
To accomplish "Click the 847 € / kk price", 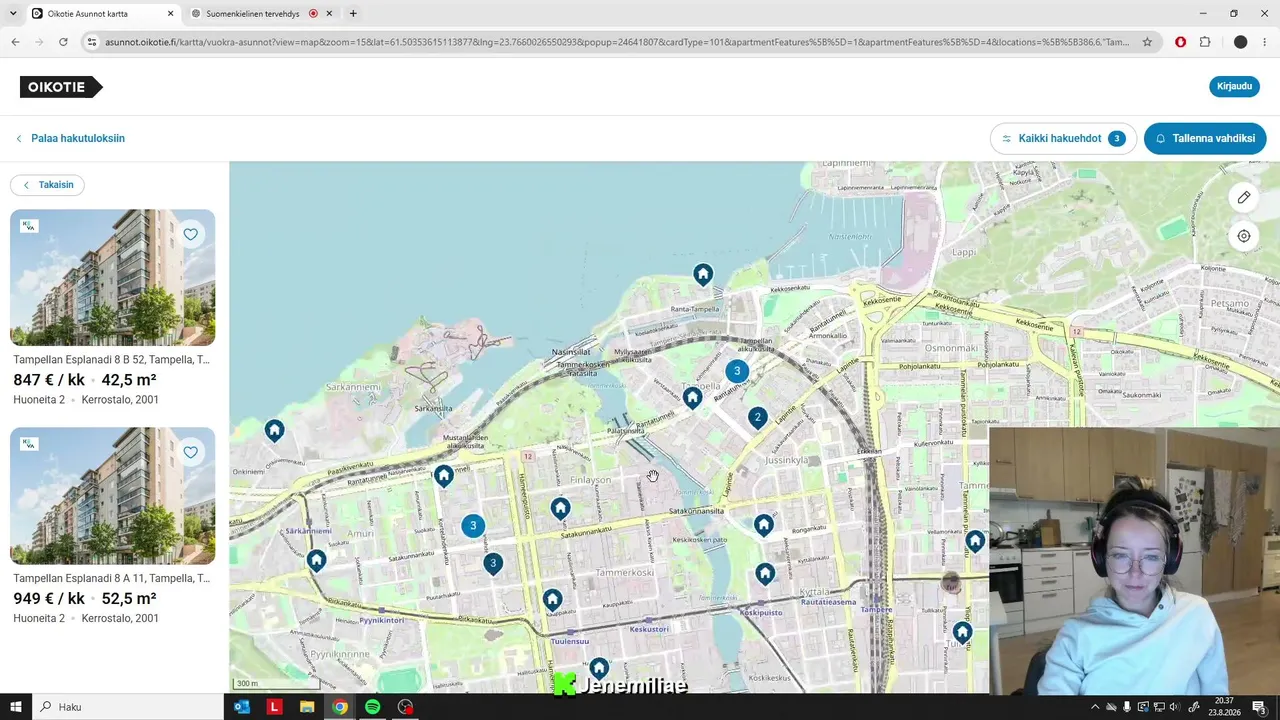I will click(x=49, y=380).
